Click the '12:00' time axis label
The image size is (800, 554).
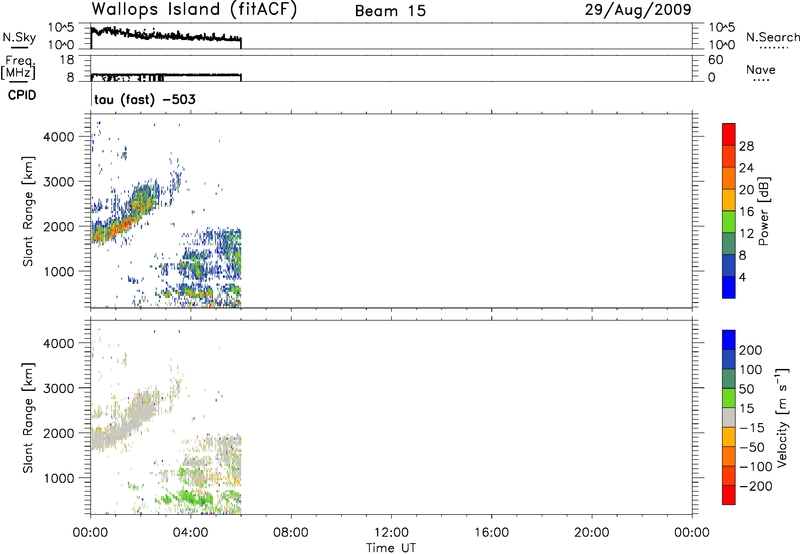coord(391,533)
